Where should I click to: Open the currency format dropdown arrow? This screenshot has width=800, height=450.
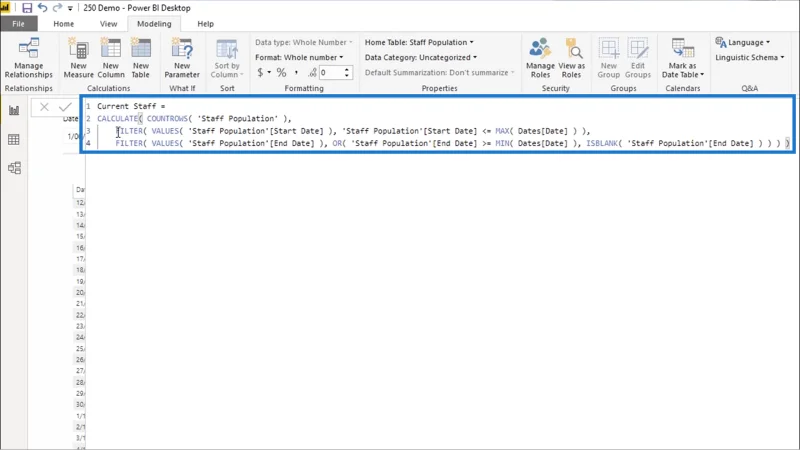tap(269, 72)
